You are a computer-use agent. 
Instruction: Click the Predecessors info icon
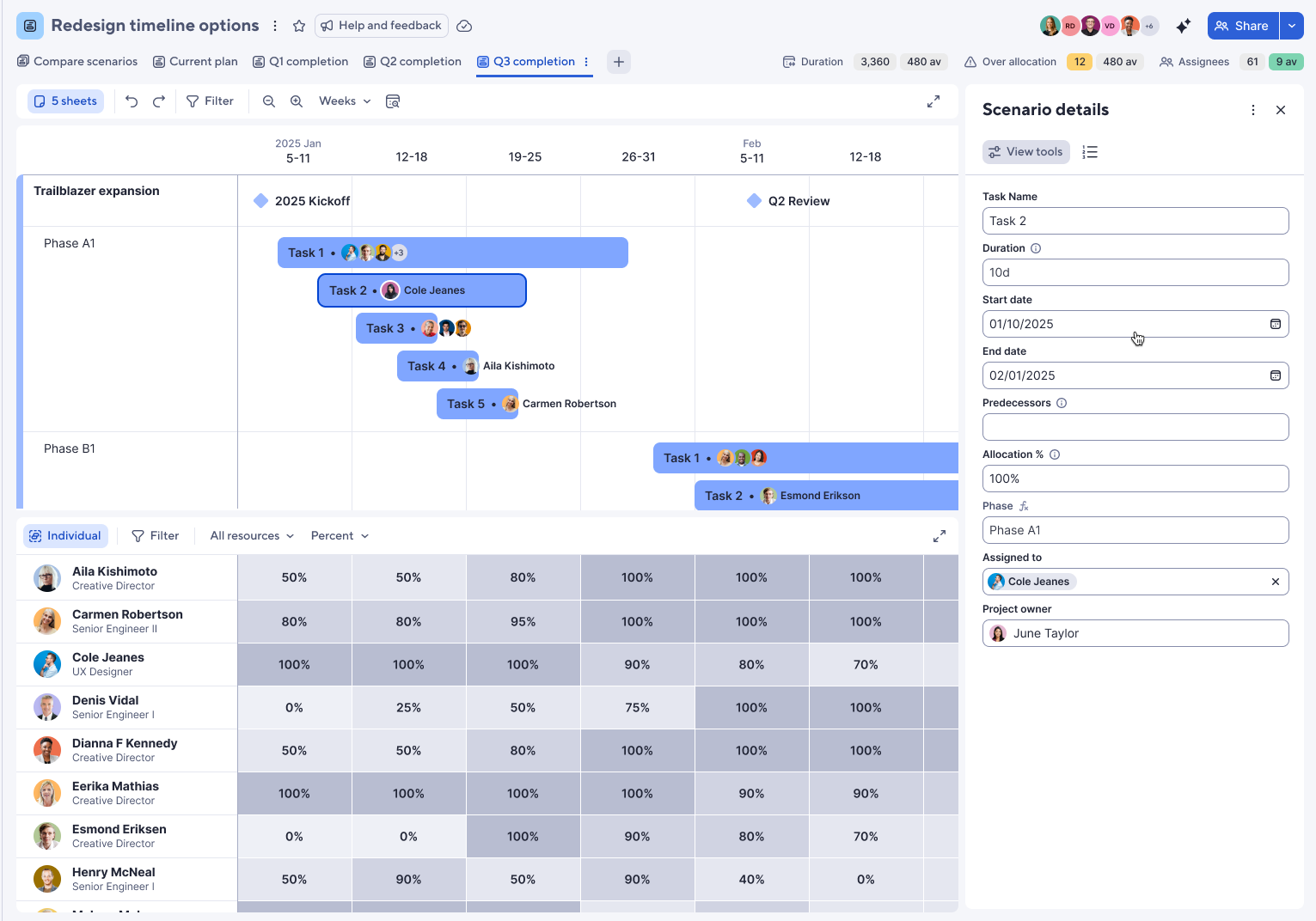tap(1062, 403)
